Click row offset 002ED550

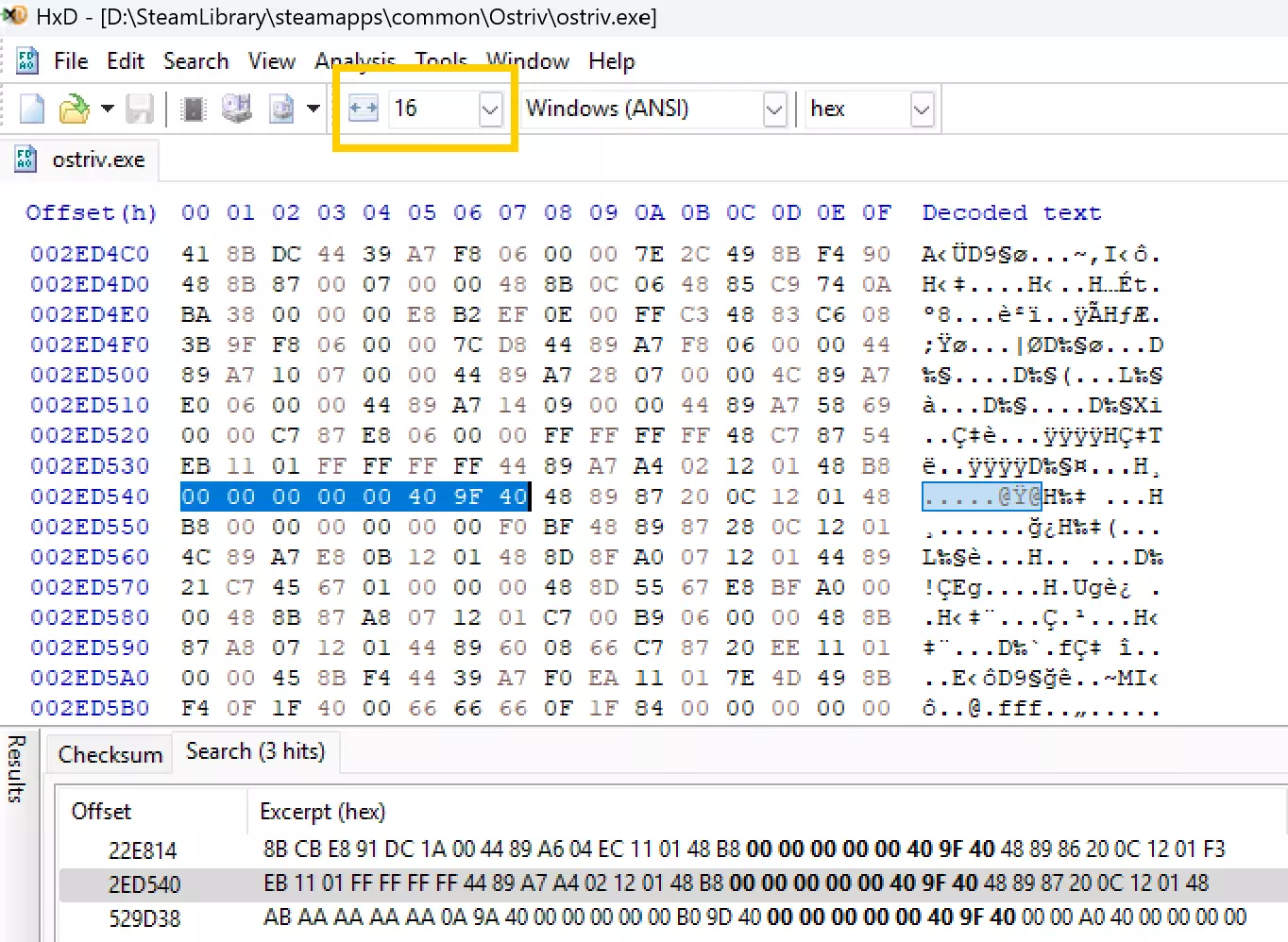pyautogui.click(x=90, y=527)
